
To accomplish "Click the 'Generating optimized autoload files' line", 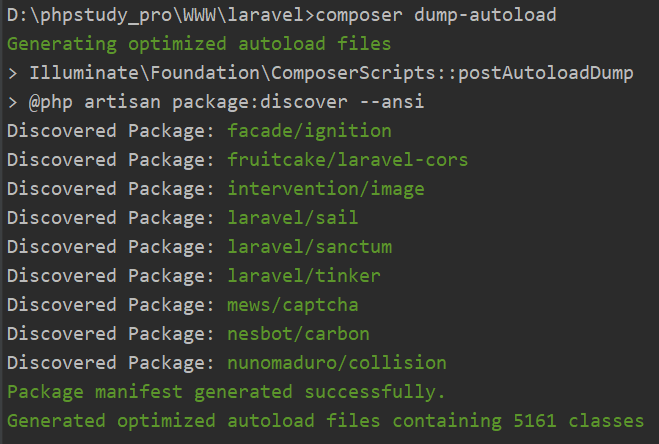I will click(199, 44).
